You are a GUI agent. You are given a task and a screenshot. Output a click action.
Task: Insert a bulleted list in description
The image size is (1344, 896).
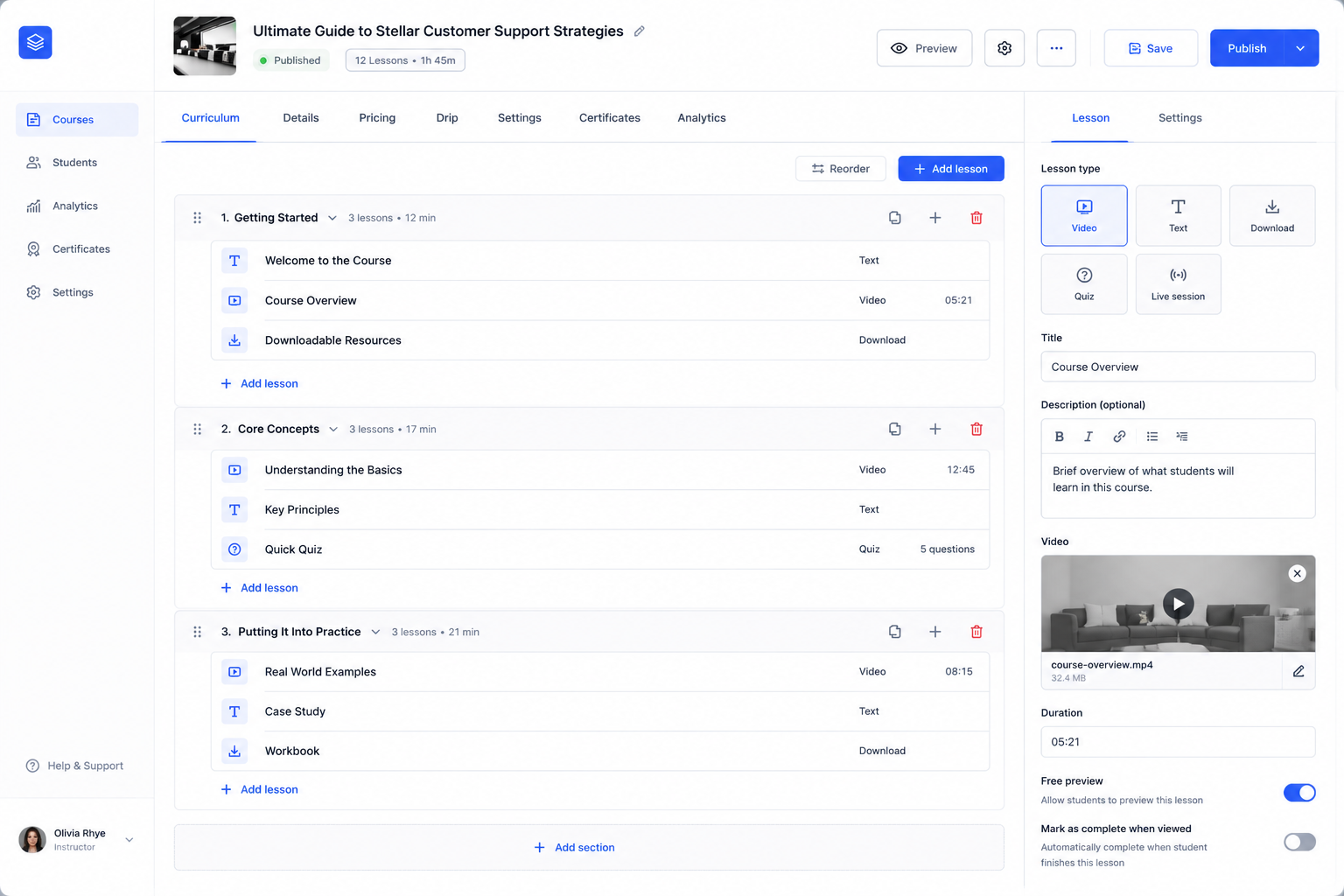tap(1152, 437)
